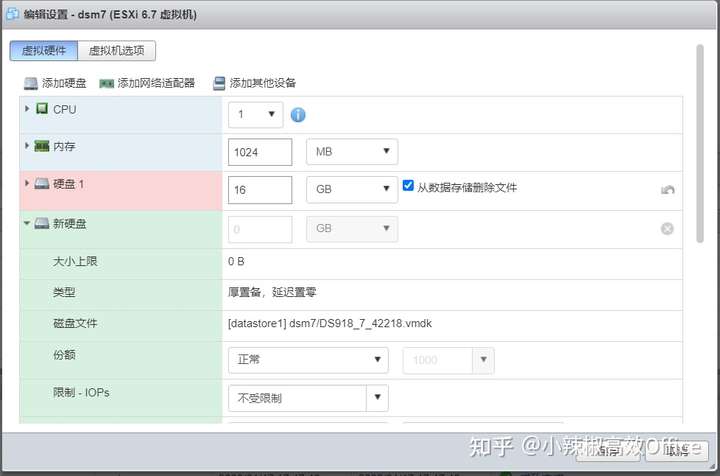Viewport: 720px width, 476px height.
Task: Click the 份额 label
Action: 64,354
